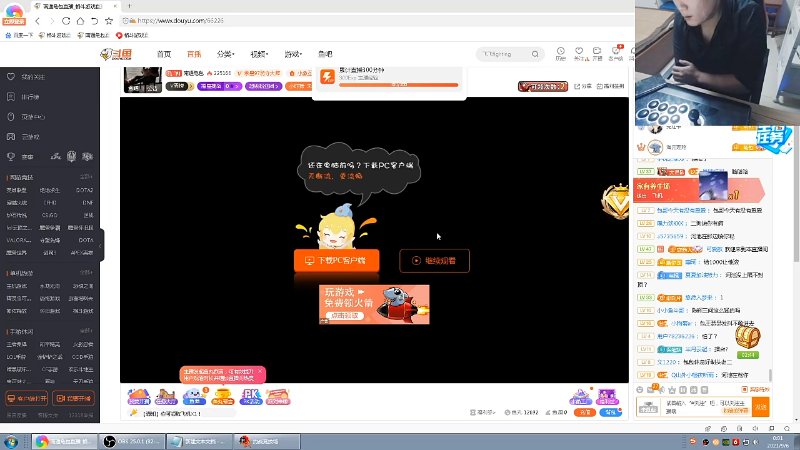Click the orange task progress bar
Image resolution: width=800 pixels, height=450 pixels.
398,85
